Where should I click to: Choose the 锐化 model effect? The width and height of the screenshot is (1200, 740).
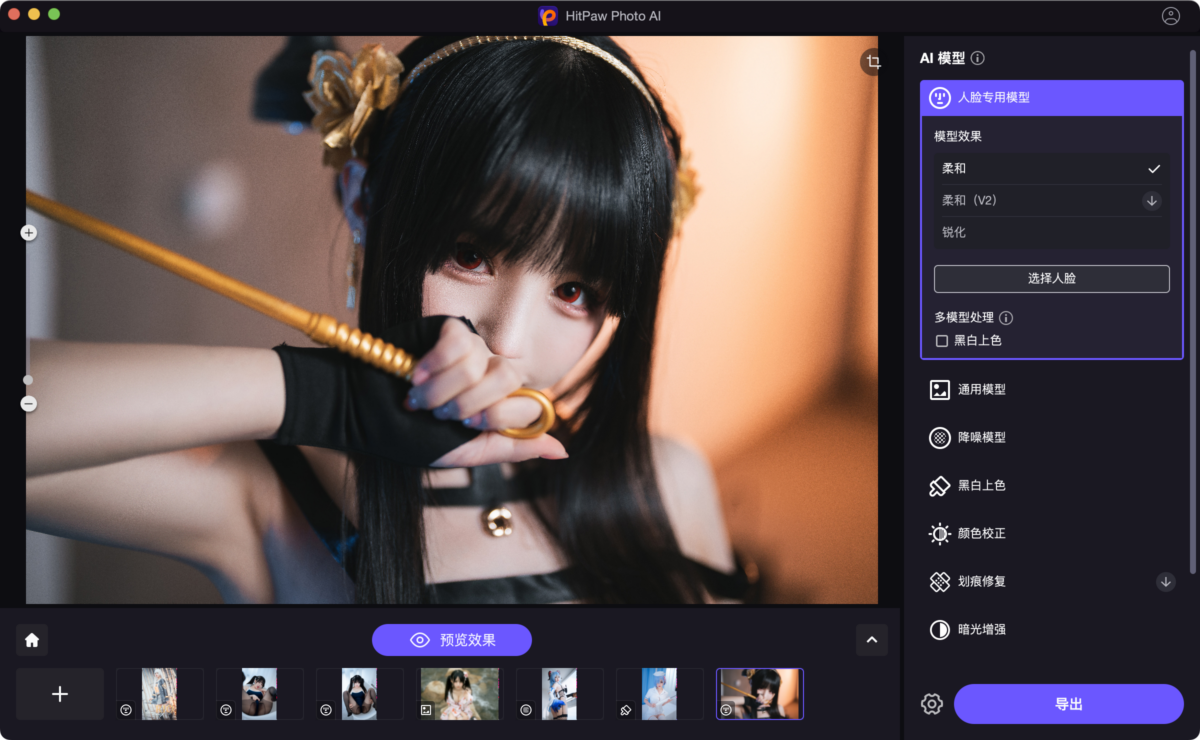click(x=1051, y=232)
